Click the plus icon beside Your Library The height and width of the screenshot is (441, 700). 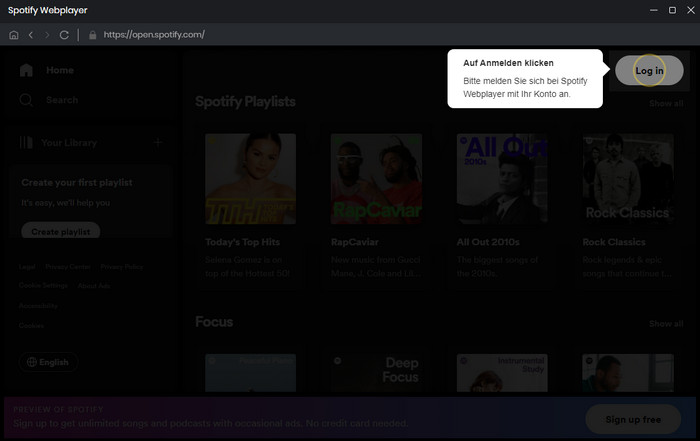point(158,143)
